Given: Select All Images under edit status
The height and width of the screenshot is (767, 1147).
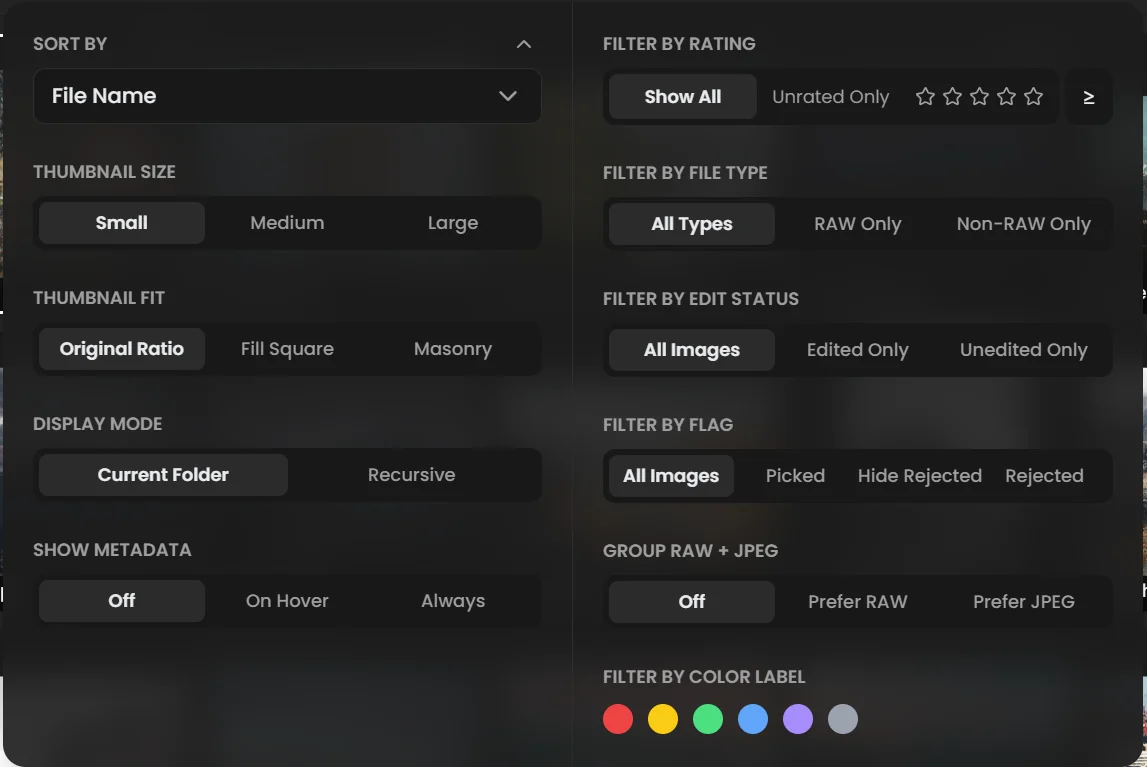Looking at the screenshot, I should point(692,350).
